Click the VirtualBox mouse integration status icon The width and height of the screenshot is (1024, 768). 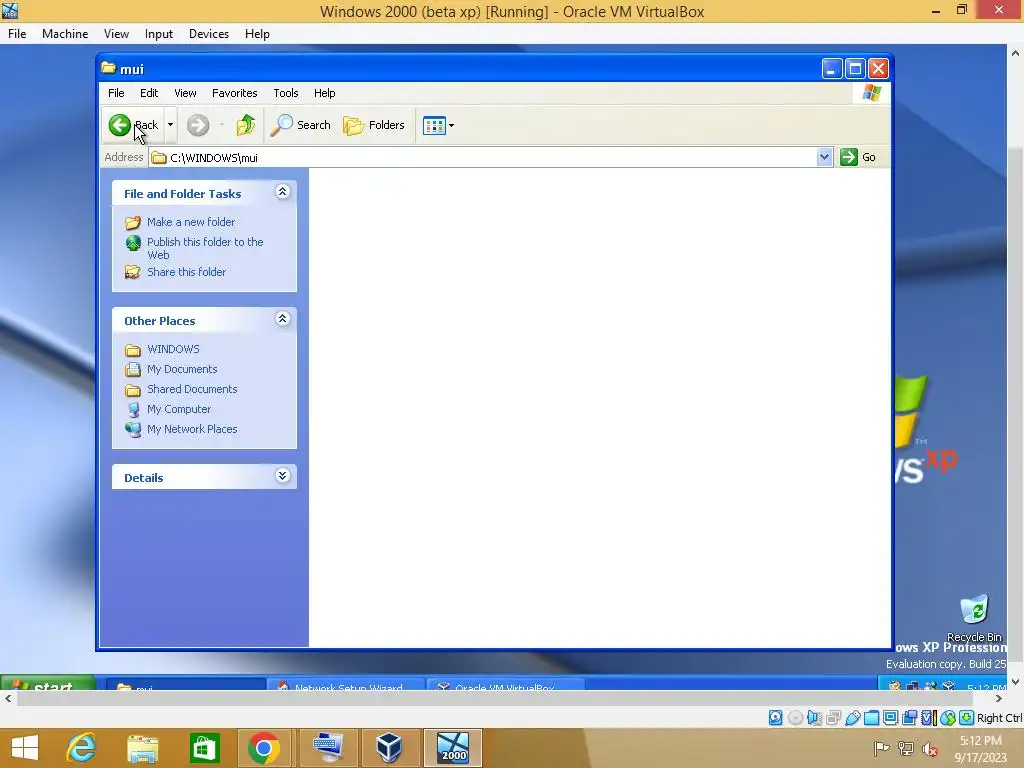948,718
